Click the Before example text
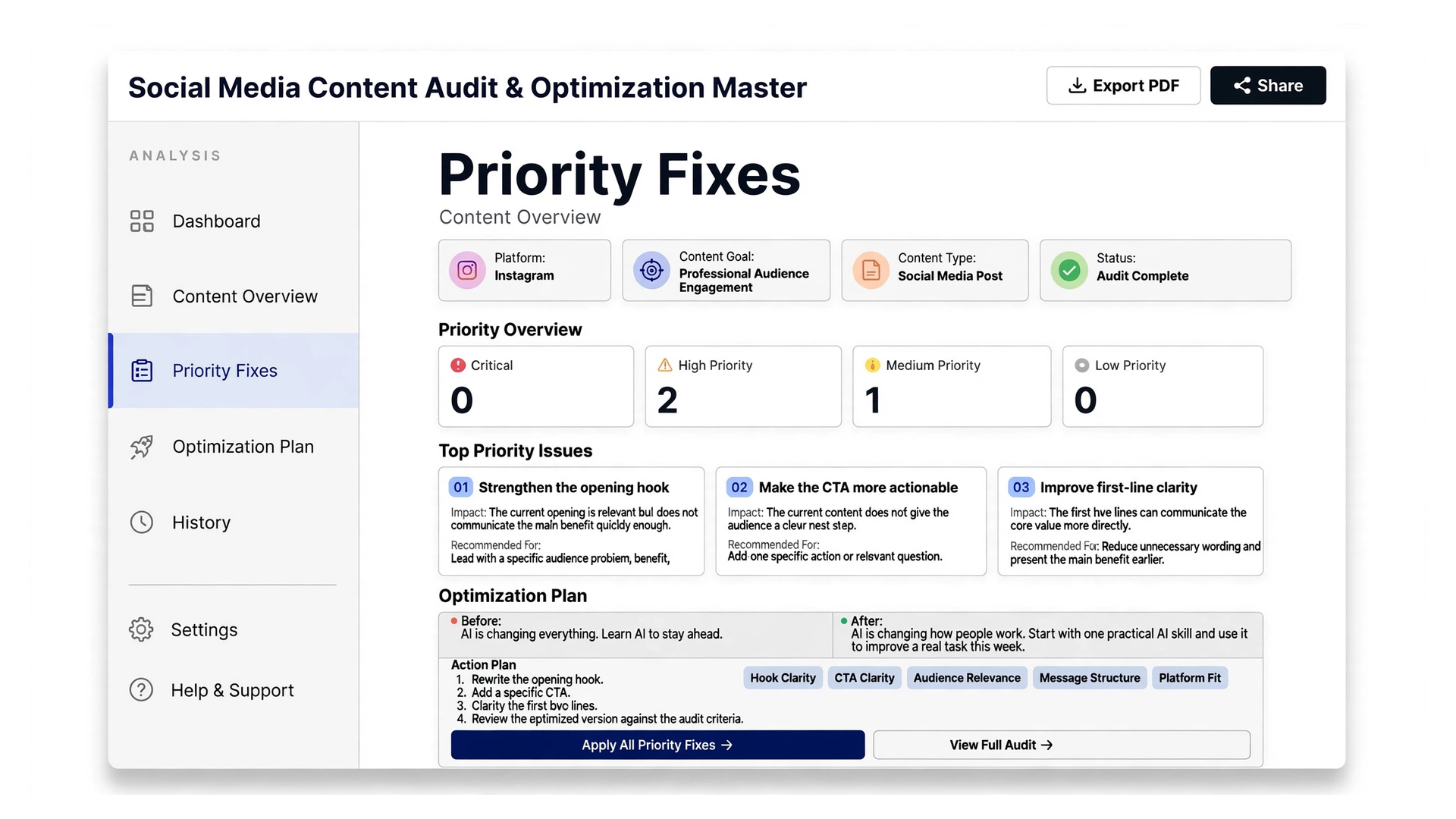The image size is (1456, 819). (591, 634)
